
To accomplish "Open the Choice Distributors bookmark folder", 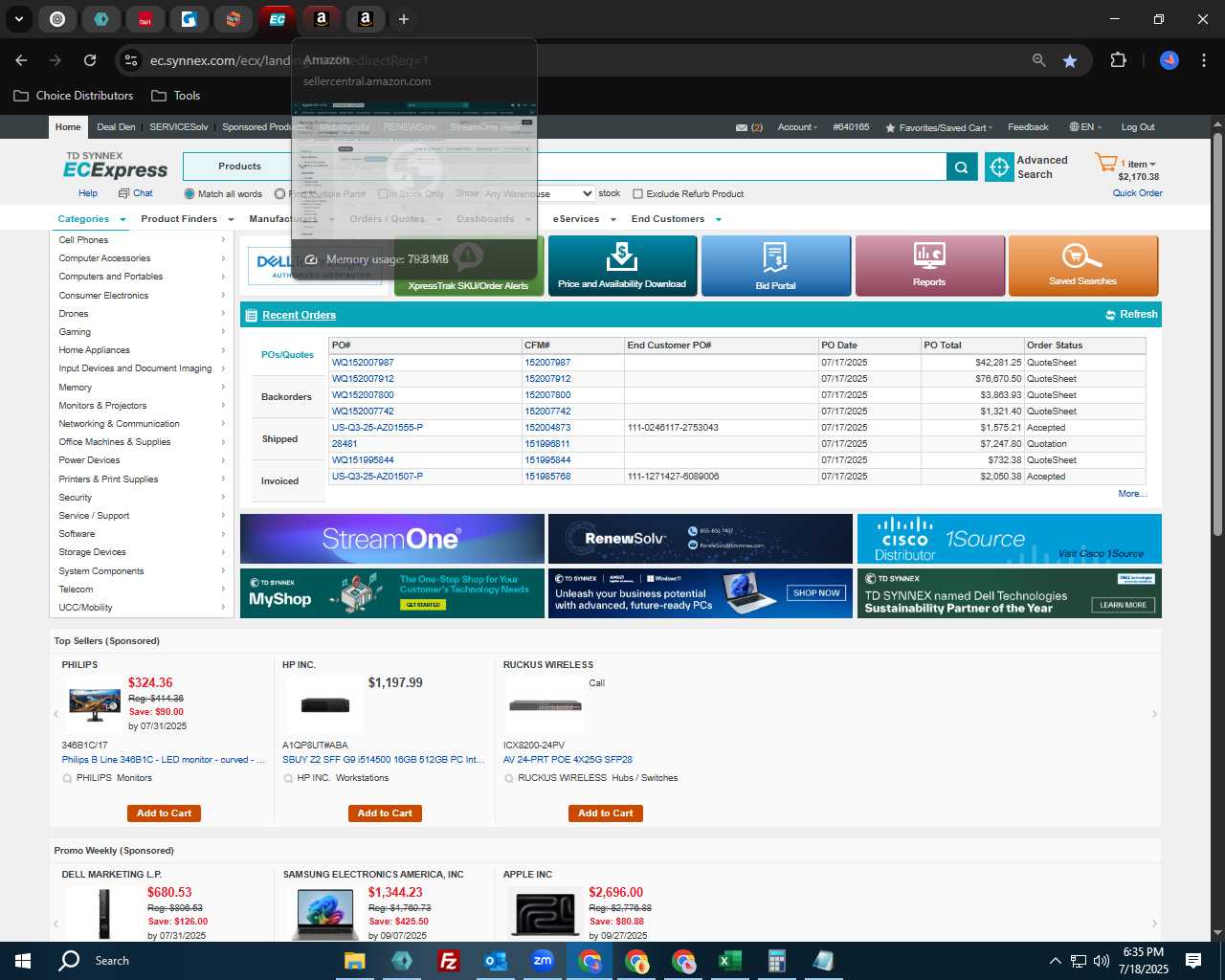I will click(74, 96).
